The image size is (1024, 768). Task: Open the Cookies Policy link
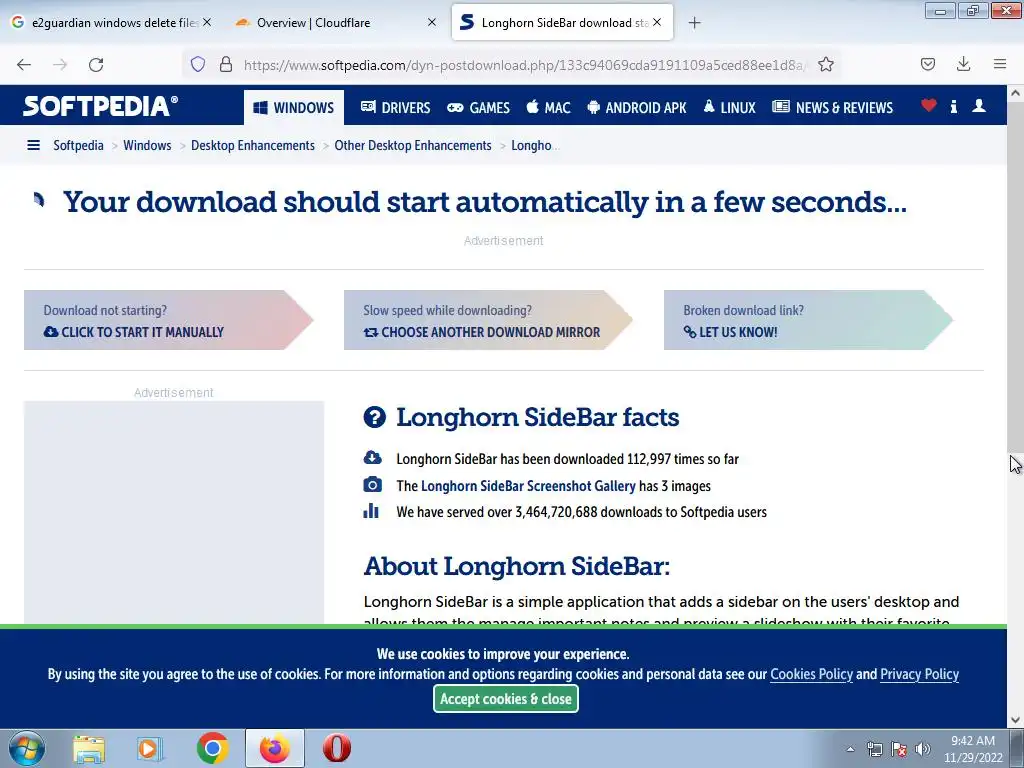pyautogui.click(x=811, y=674)
